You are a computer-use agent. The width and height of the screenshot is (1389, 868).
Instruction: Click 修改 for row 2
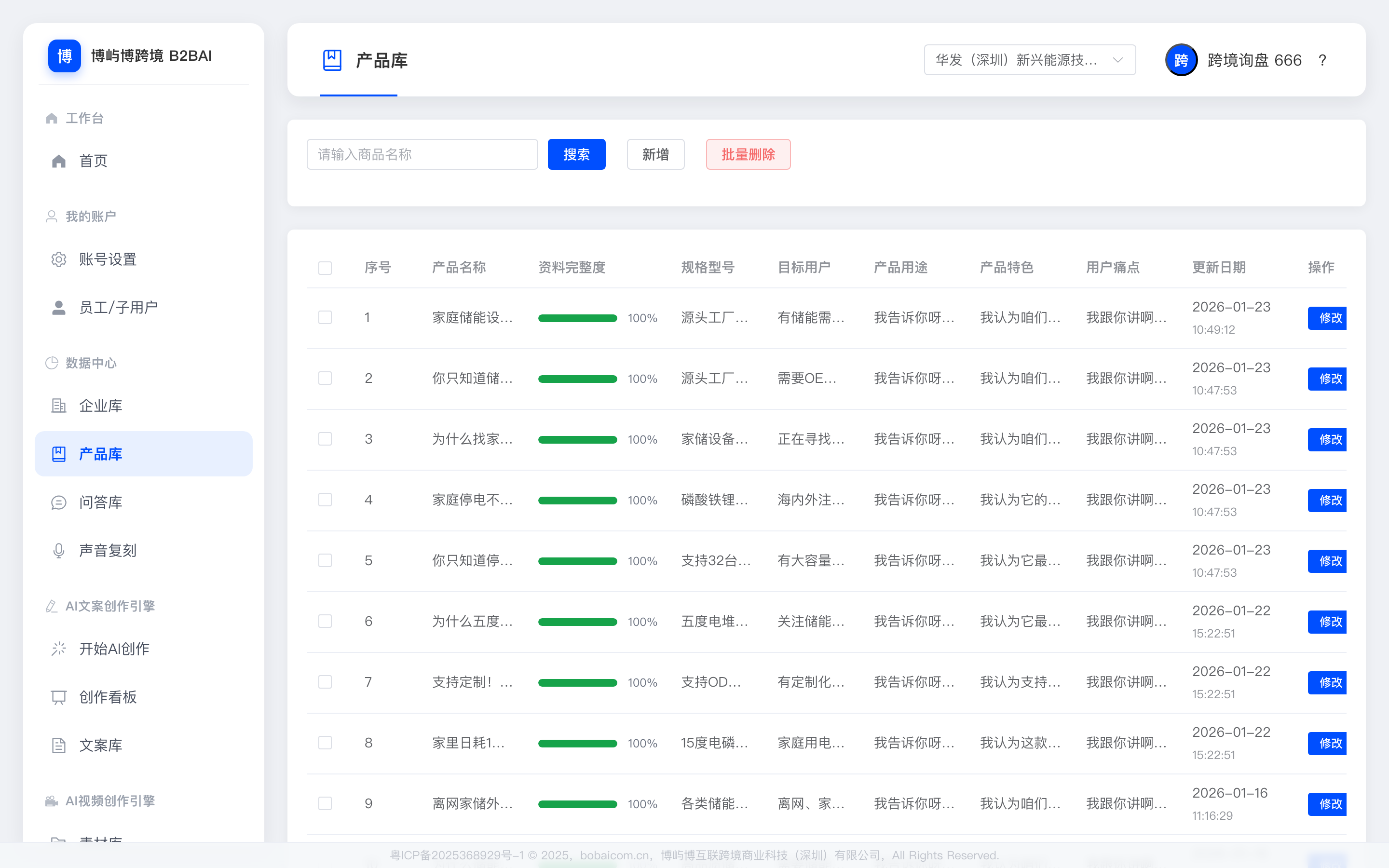[1327, 379]
